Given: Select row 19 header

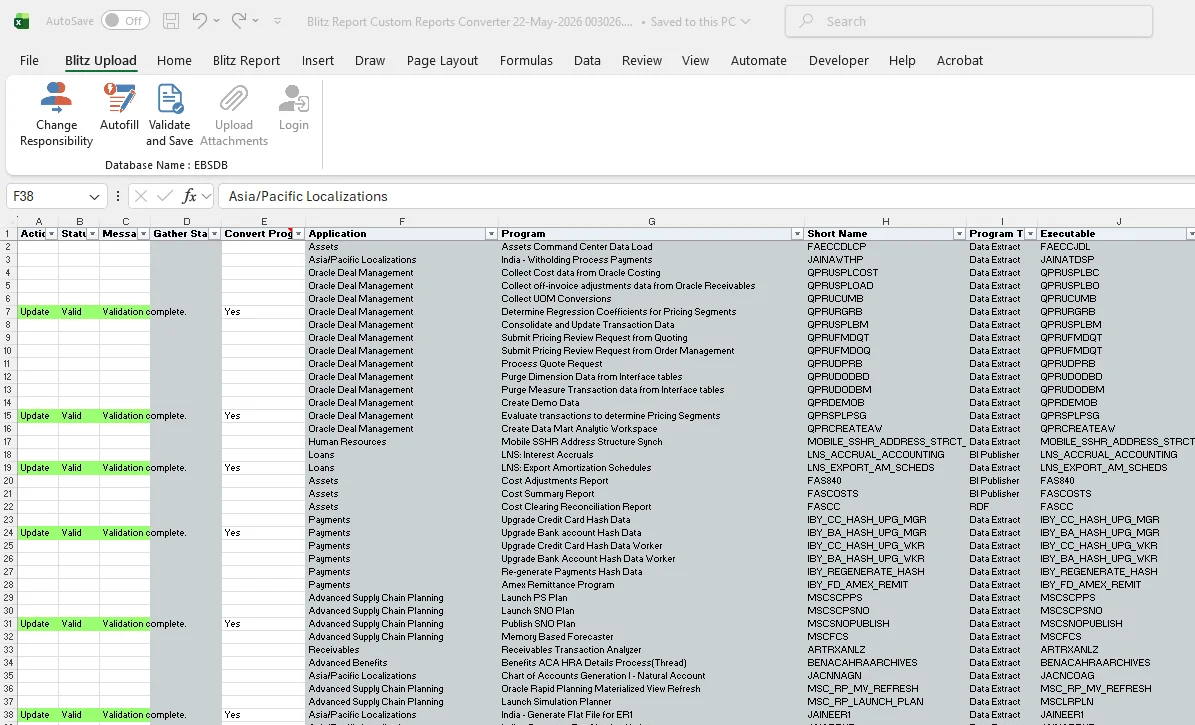Looking at the screenshot, I should point(8,468).
